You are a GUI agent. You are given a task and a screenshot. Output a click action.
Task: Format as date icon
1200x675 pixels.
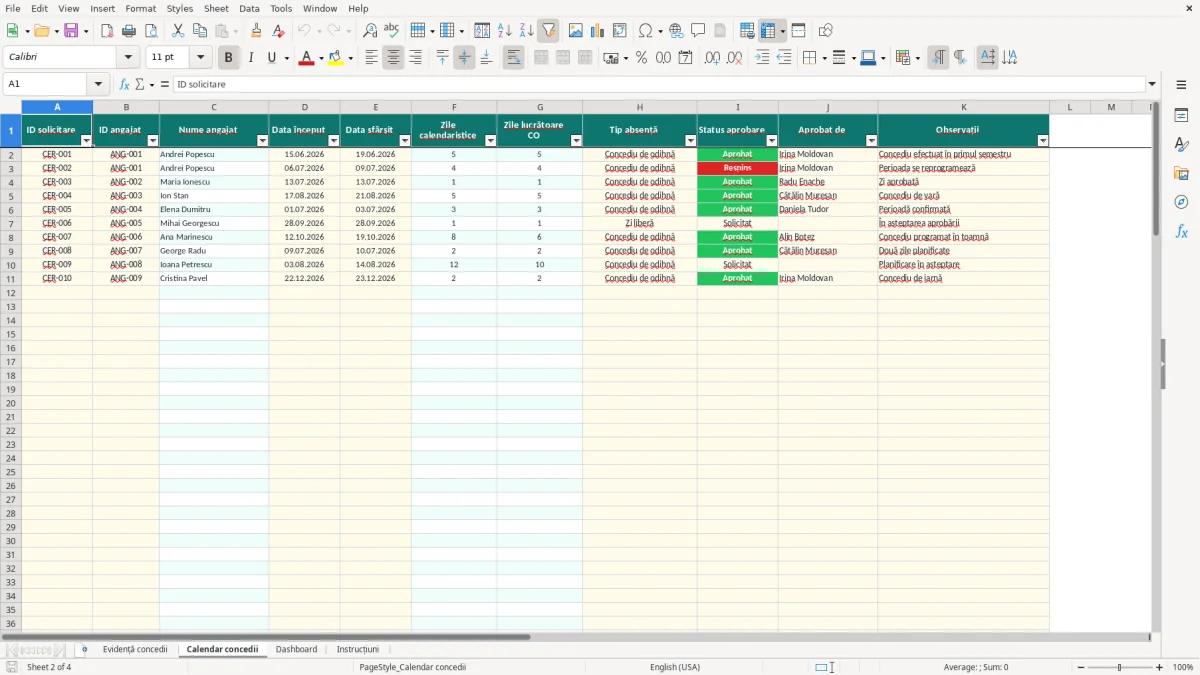point(685,58)
